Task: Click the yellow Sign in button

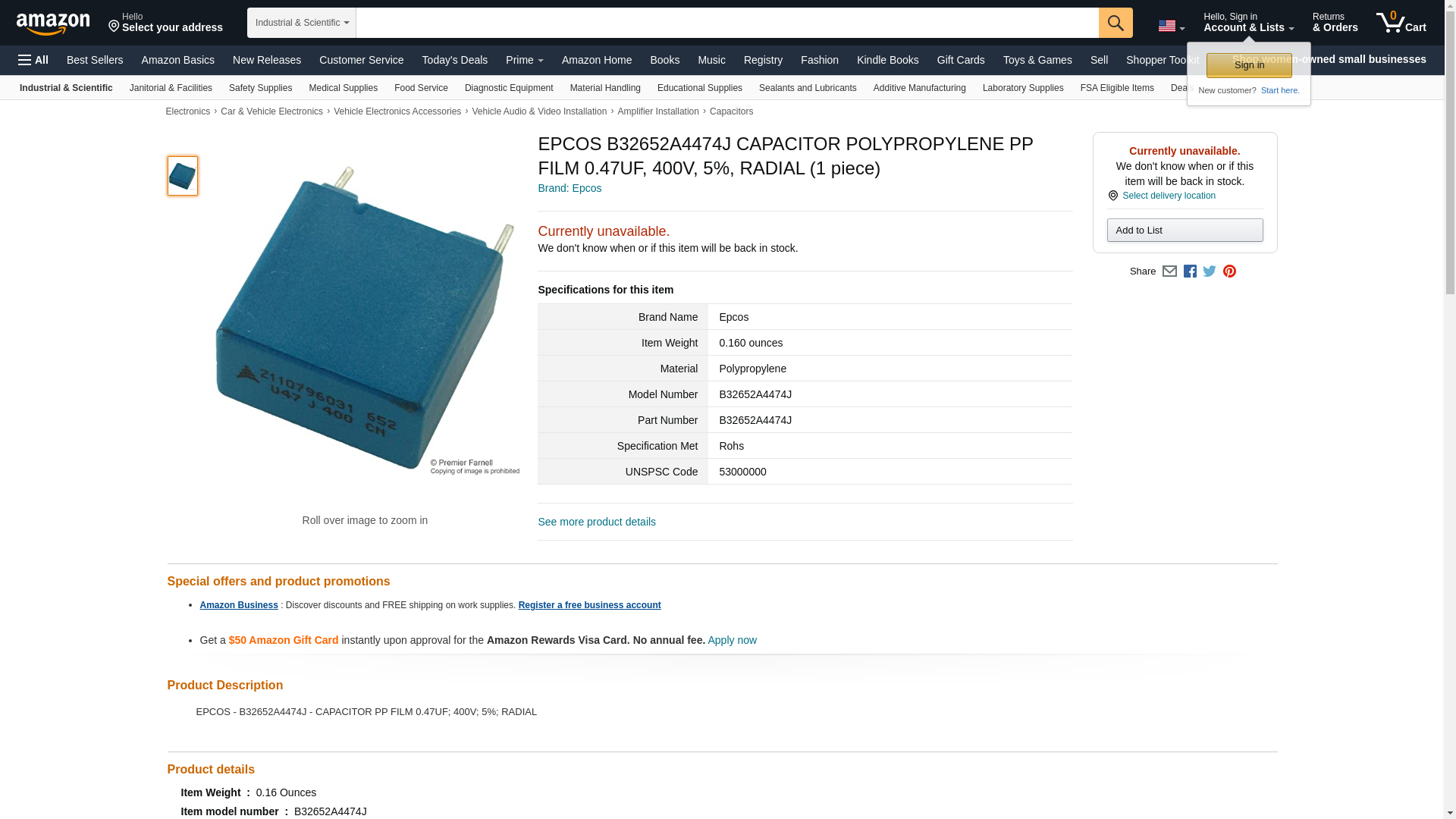Action: [x=1249, y=65]
